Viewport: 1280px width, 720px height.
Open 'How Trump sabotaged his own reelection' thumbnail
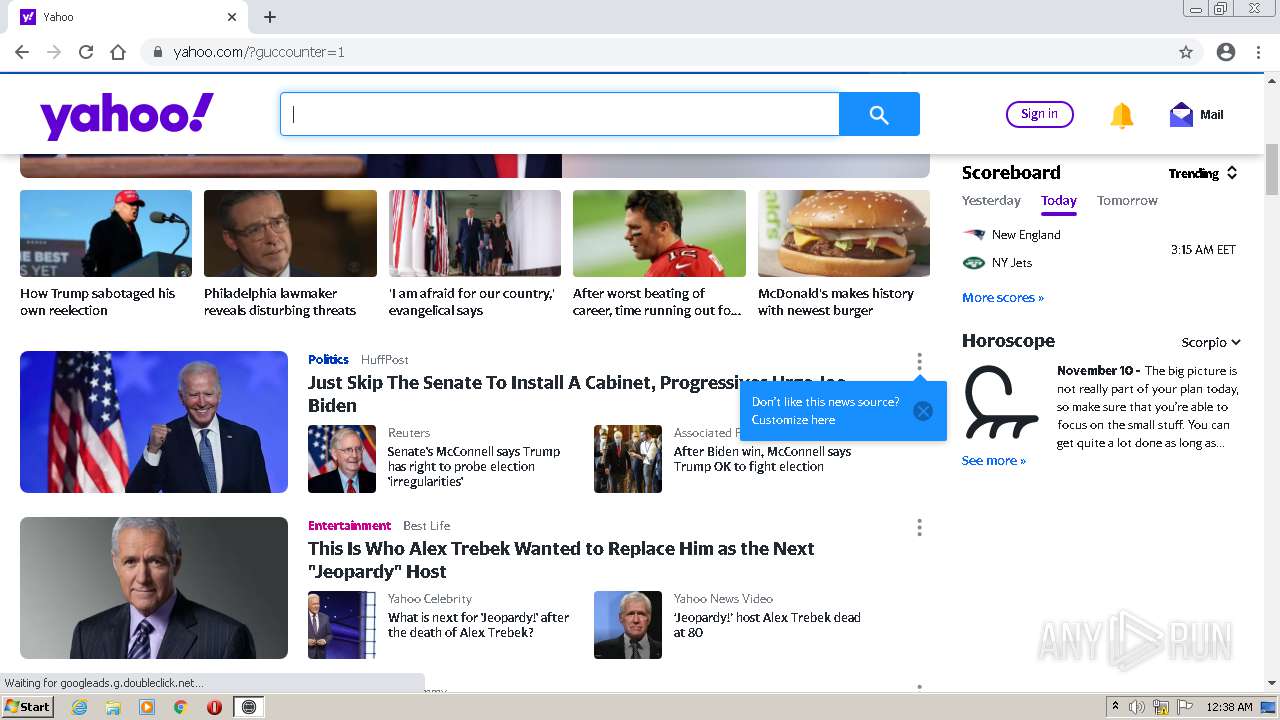106,234
